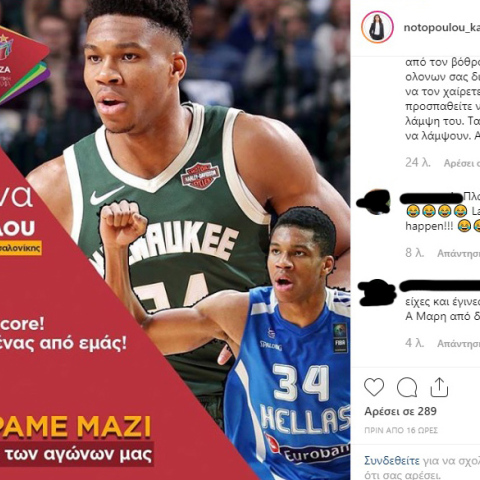
Task: Open the notopoulou_ka username link
Action: [442, 28]
